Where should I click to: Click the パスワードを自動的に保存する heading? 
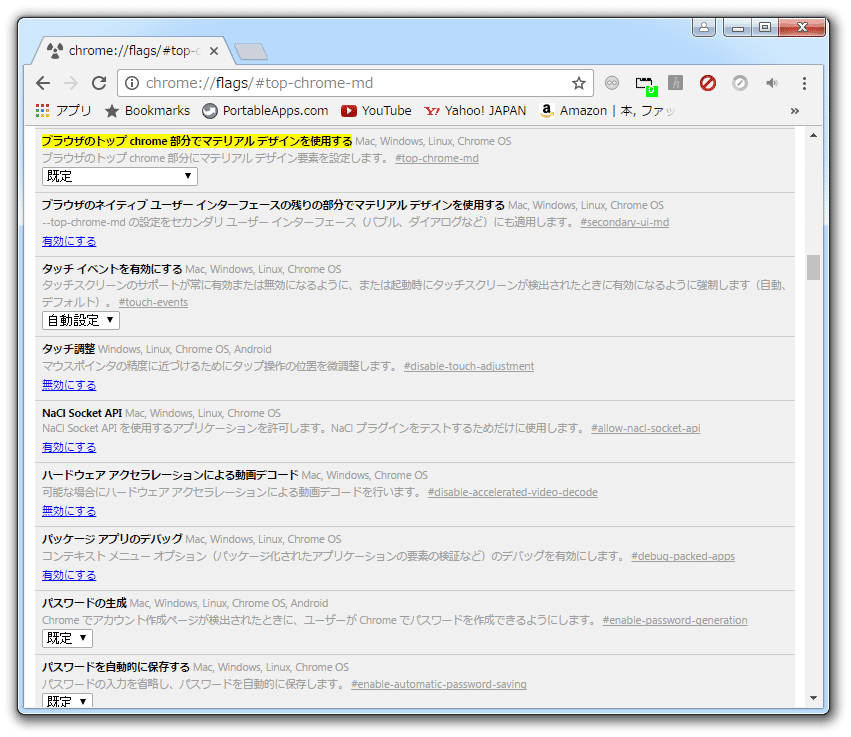(x=116, y=667)
